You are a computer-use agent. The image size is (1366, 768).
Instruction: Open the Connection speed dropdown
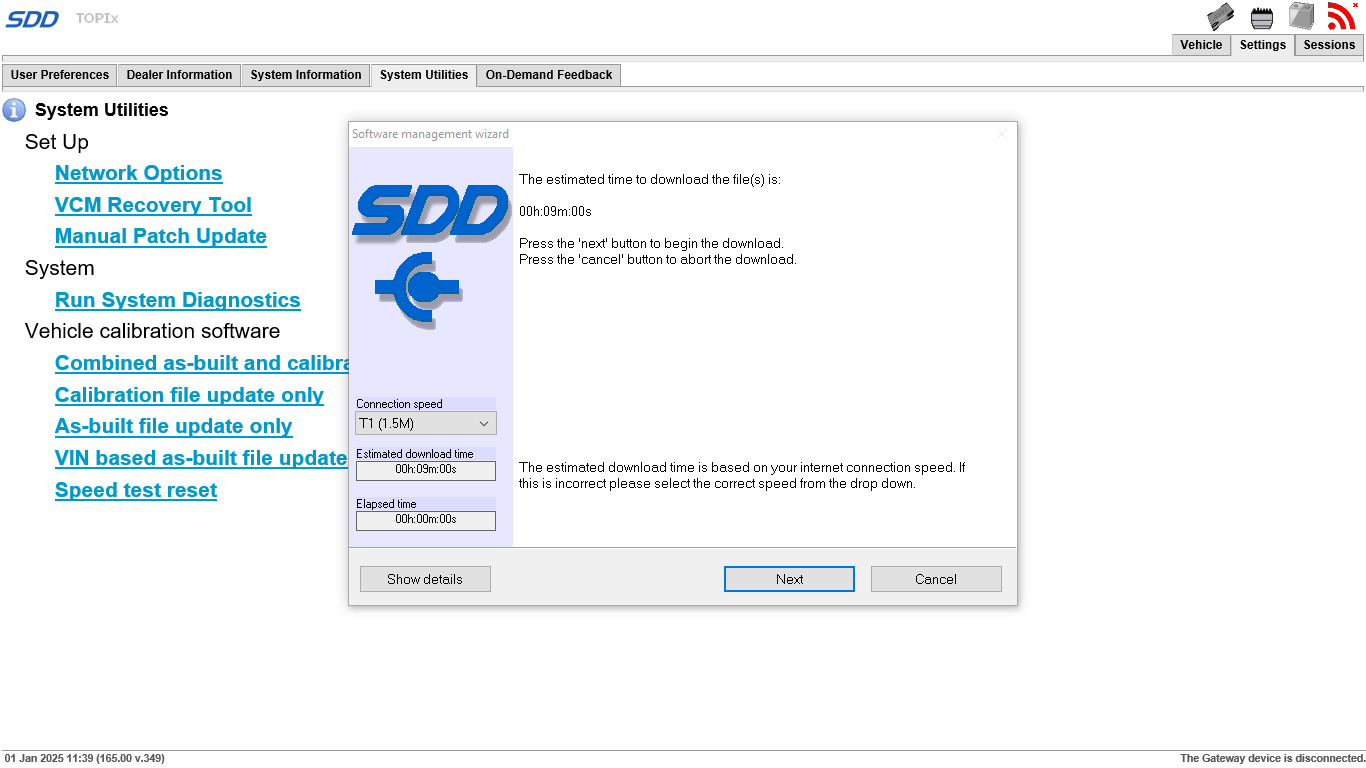pyautogui.click(x=426, y=423)
